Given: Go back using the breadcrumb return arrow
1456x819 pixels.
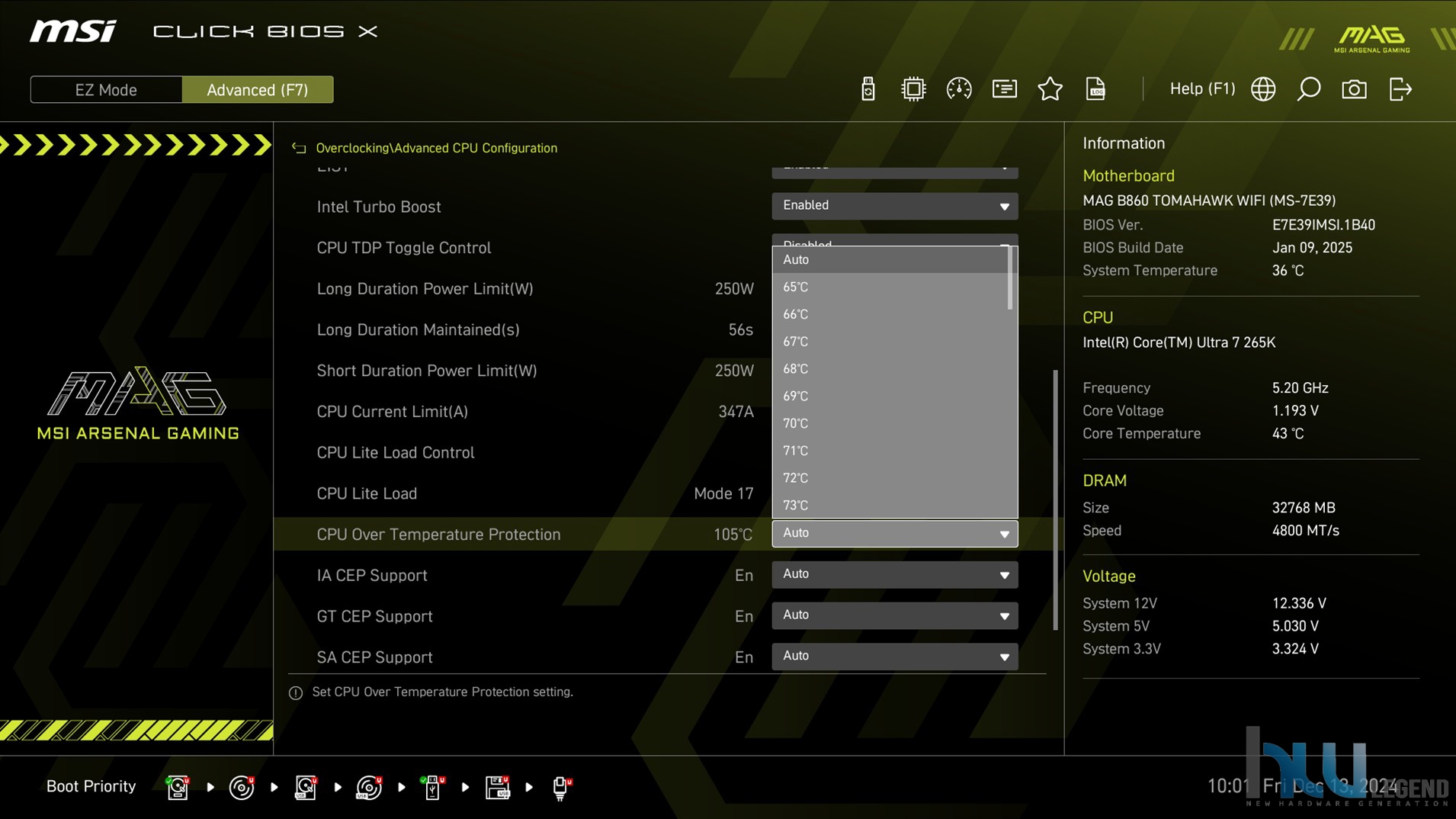Looking at the screenshot, I should click(x=299, y=148).
